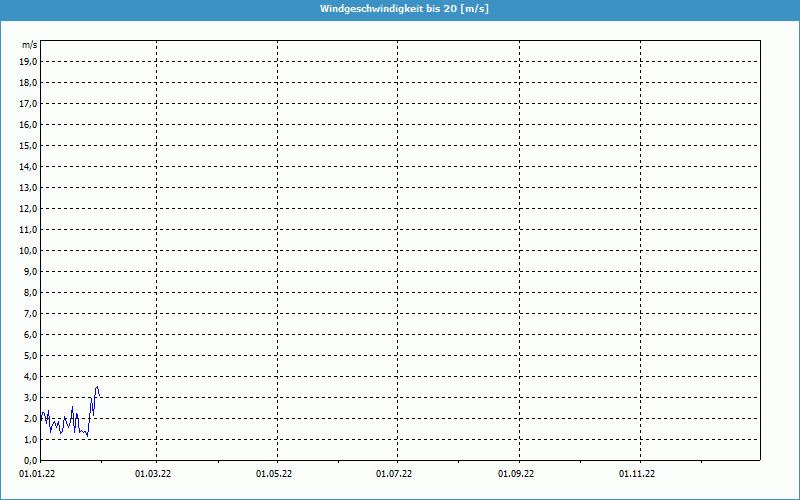Select the 15,0 y-axis label

[29, 145]
